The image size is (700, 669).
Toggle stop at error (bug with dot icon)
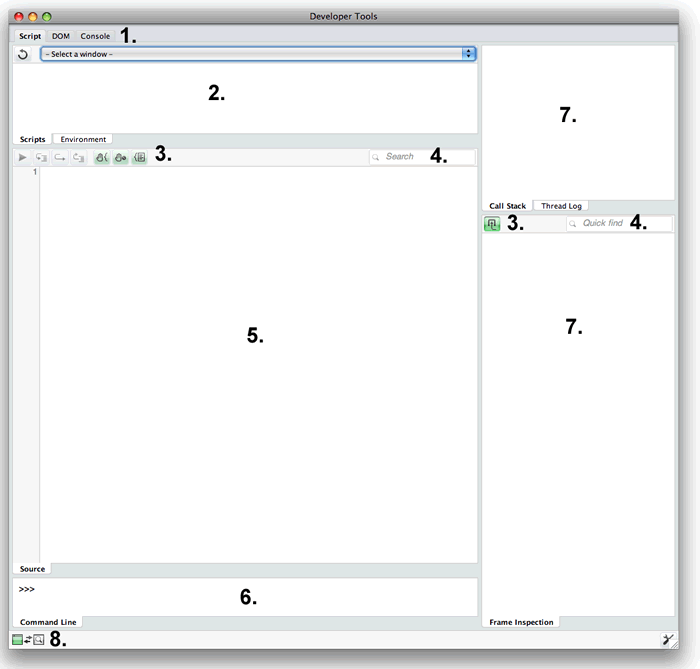point(121,157)
